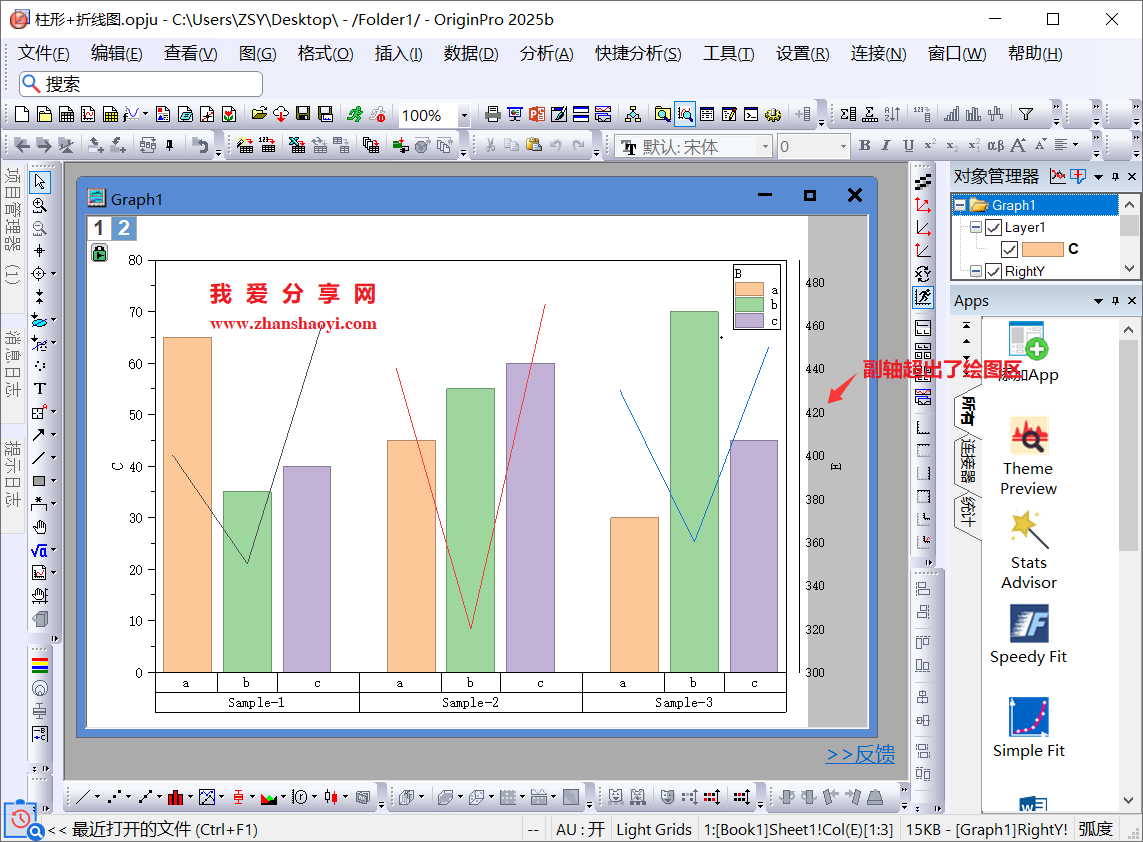Click the Print toolbar icon
The width and height of the screenshot is (1143, 842).
click(492, 115)
